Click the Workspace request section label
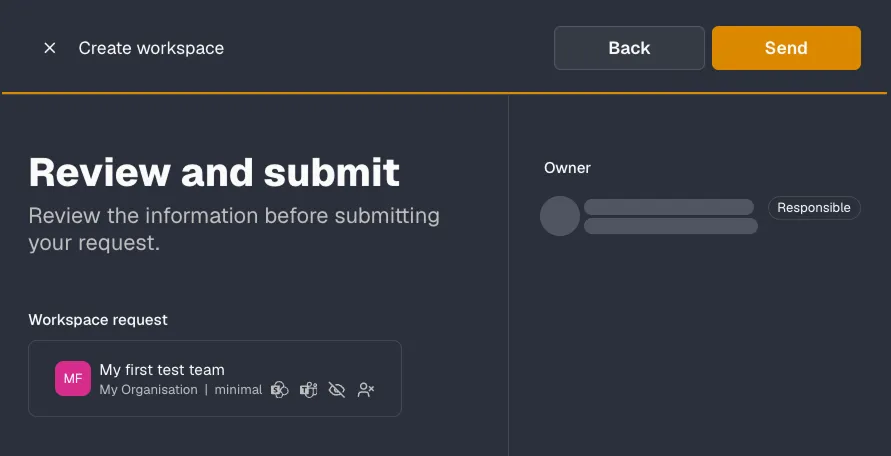 click(x=98, y=320)
